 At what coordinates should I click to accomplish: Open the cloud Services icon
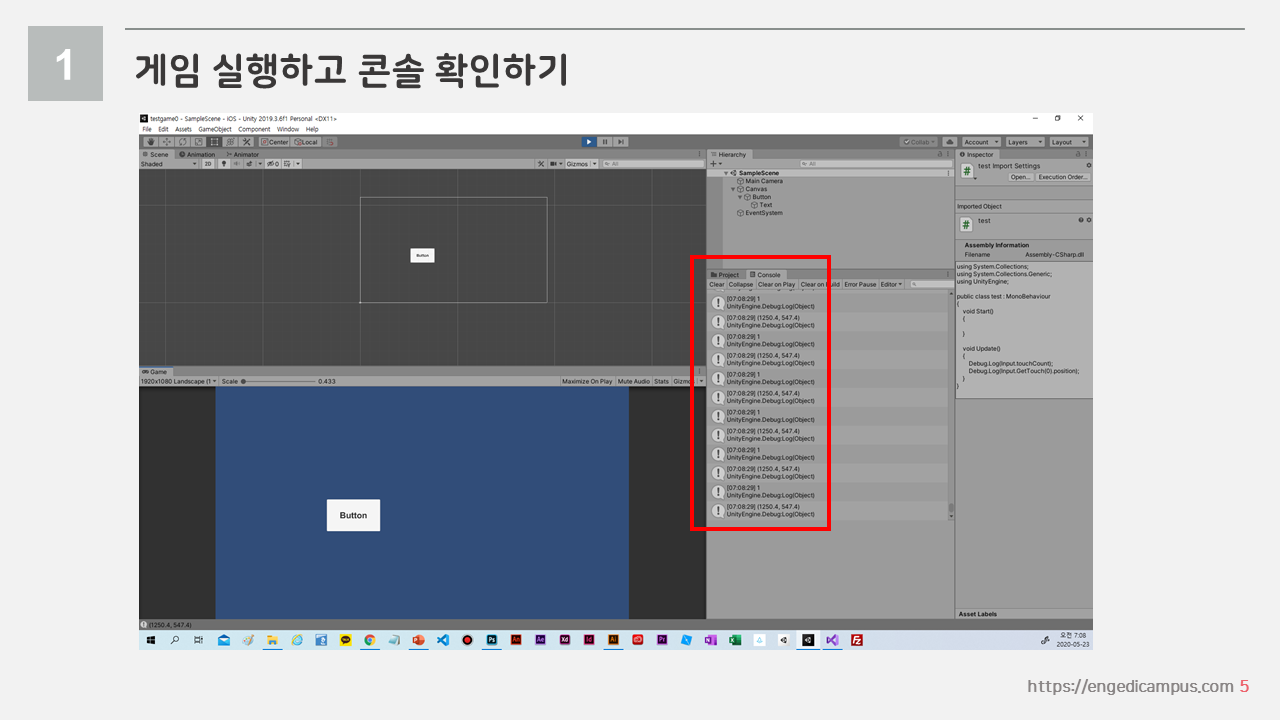point(950,142)
